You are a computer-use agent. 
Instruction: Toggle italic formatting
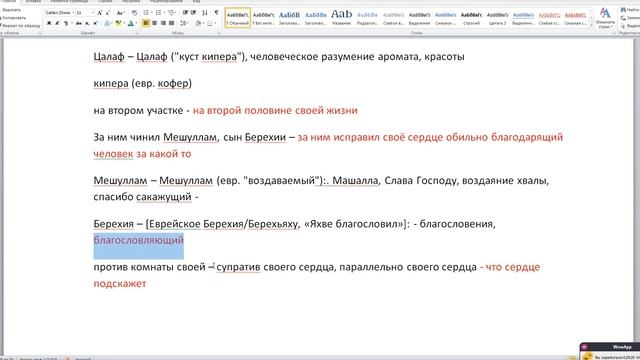57,23
